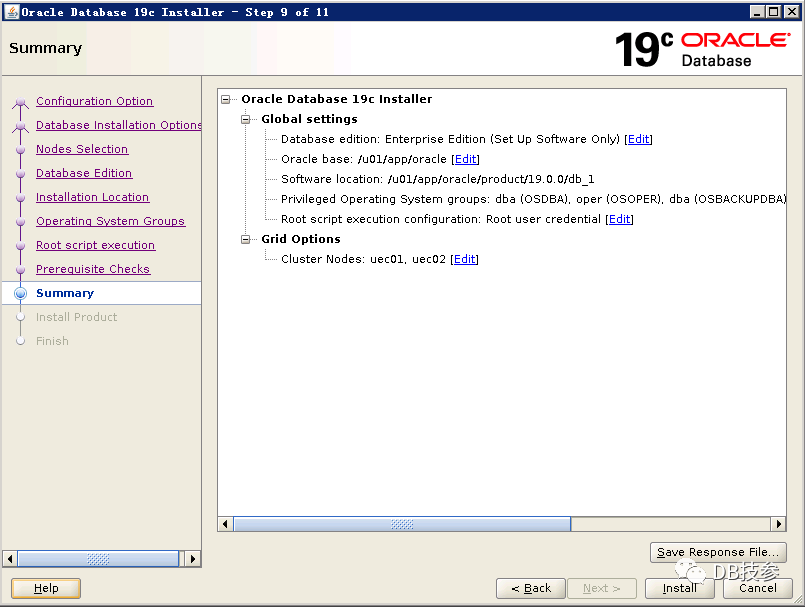
Task: Edit the Cluster Nodes setting
Action: click(465, 259)
